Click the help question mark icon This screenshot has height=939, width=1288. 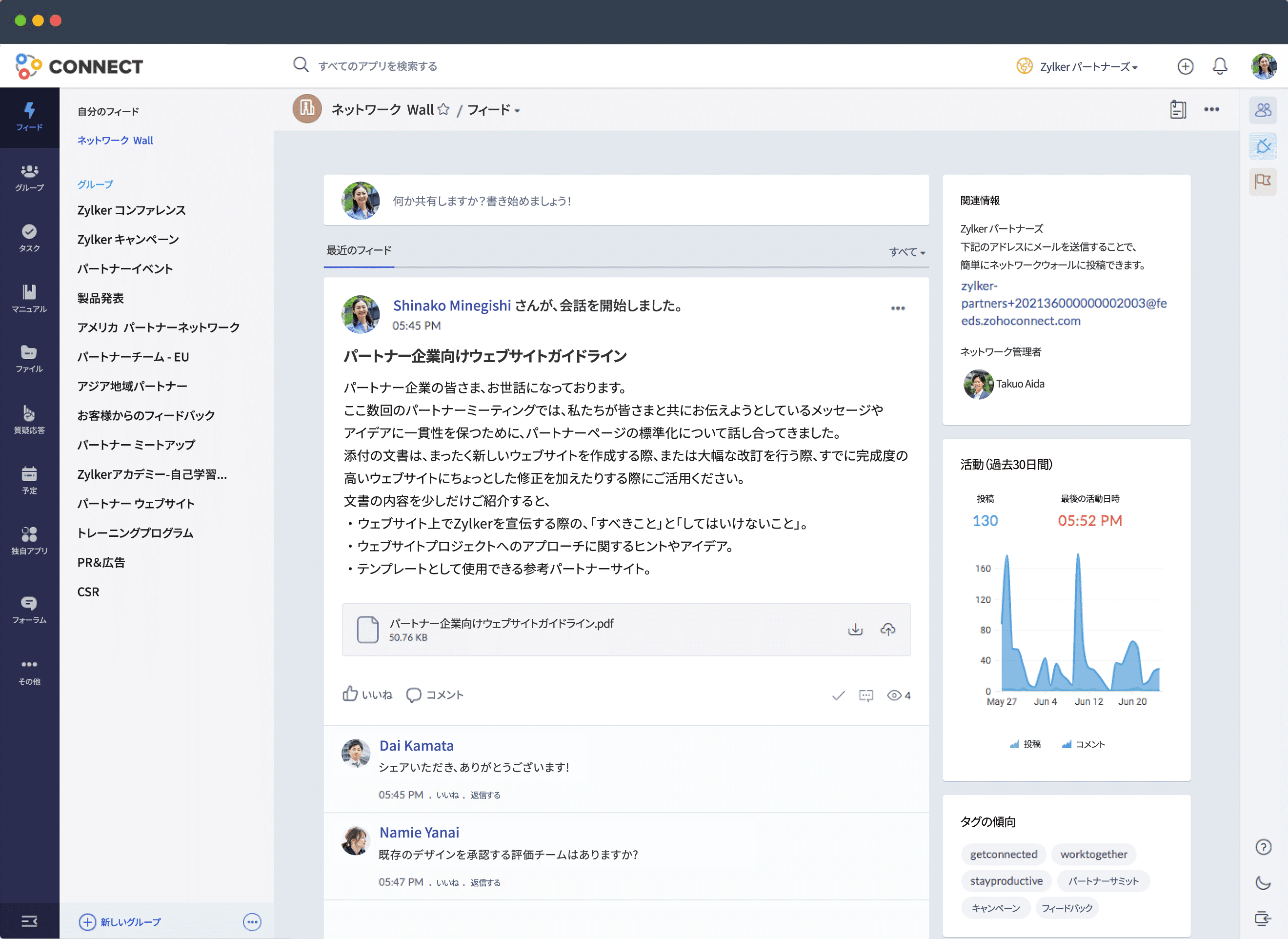[x=1263, y=847]
